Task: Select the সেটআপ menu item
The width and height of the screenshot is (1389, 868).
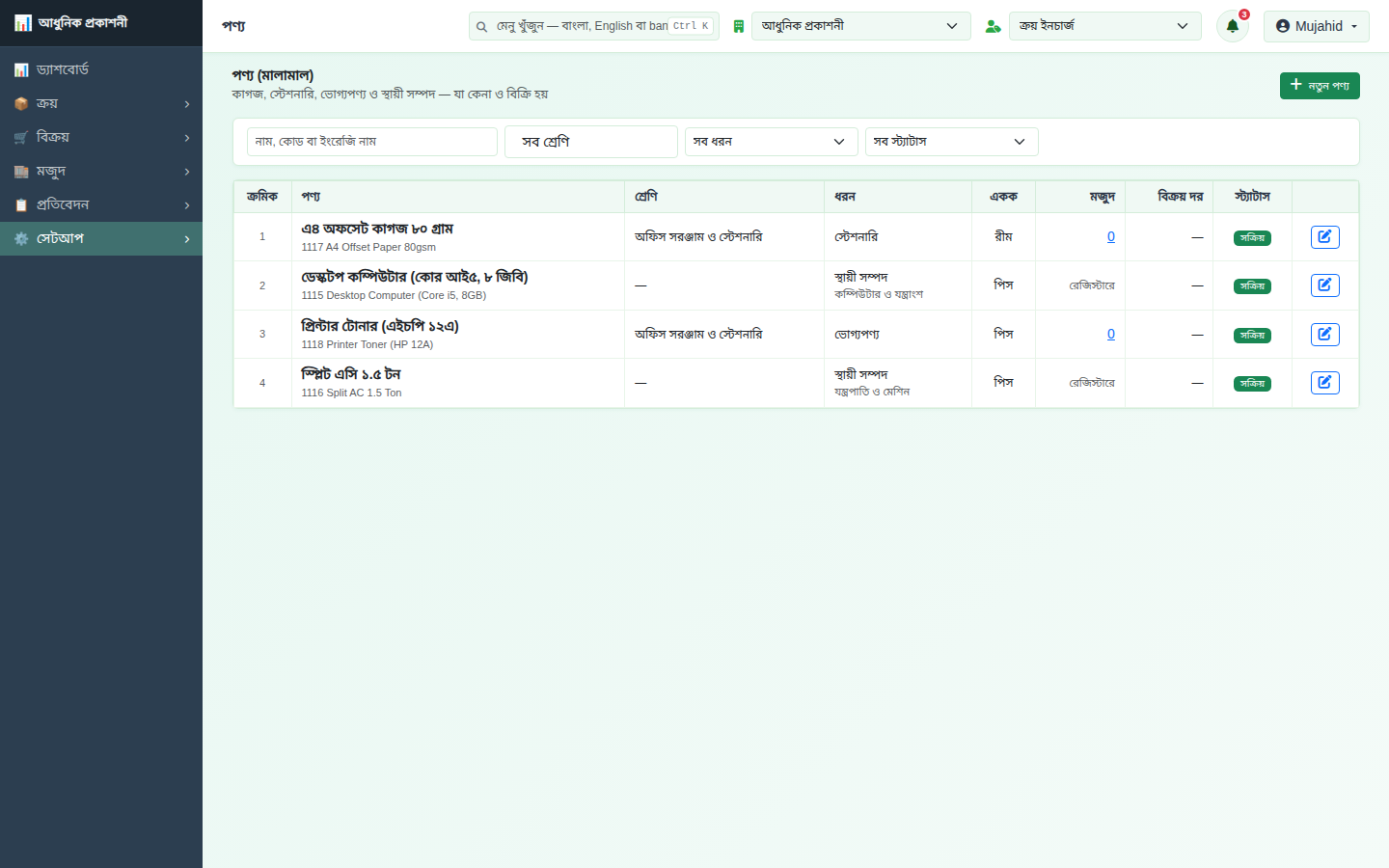Action: coord(101,238)
